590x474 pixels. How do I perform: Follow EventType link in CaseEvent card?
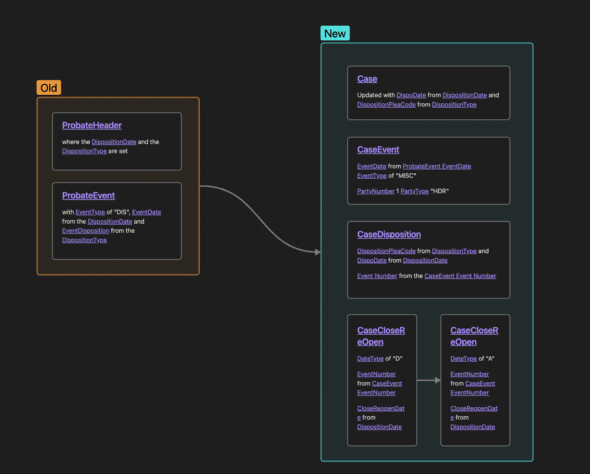372,176
